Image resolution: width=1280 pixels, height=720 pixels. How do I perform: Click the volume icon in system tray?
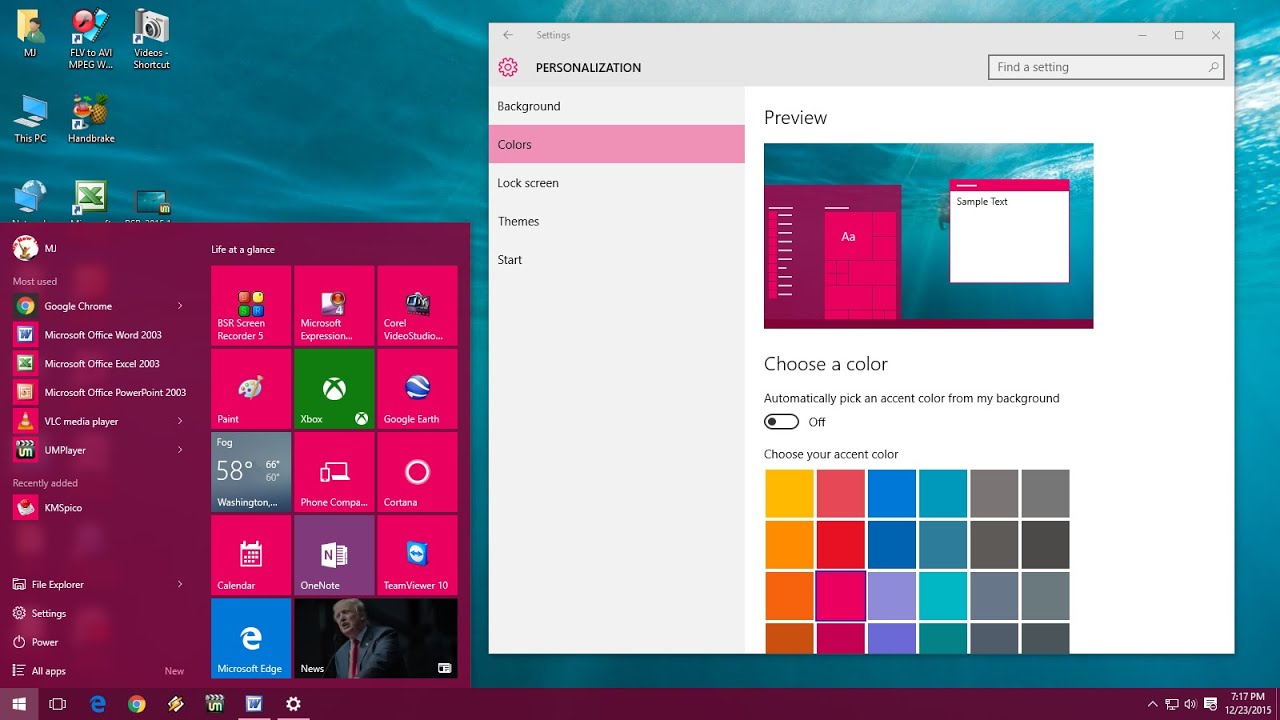[x=1190, y=704]
